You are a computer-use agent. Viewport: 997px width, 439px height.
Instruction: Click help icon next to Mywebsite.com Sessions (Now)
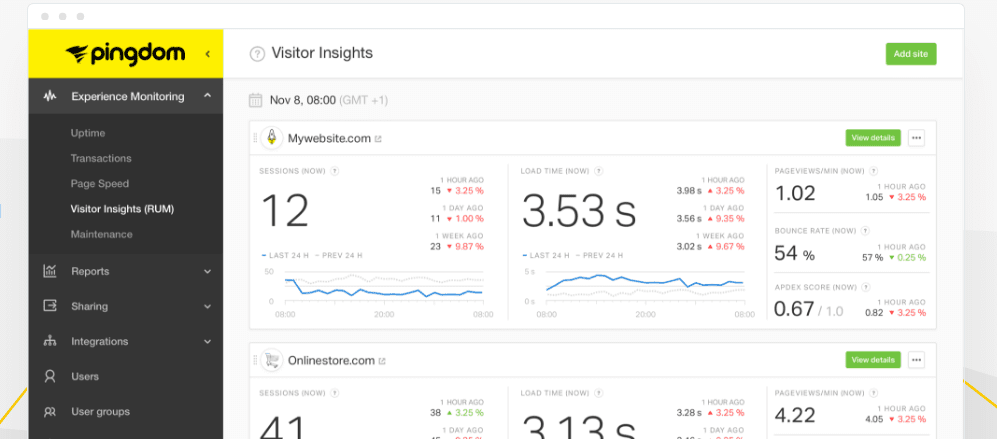334,171
